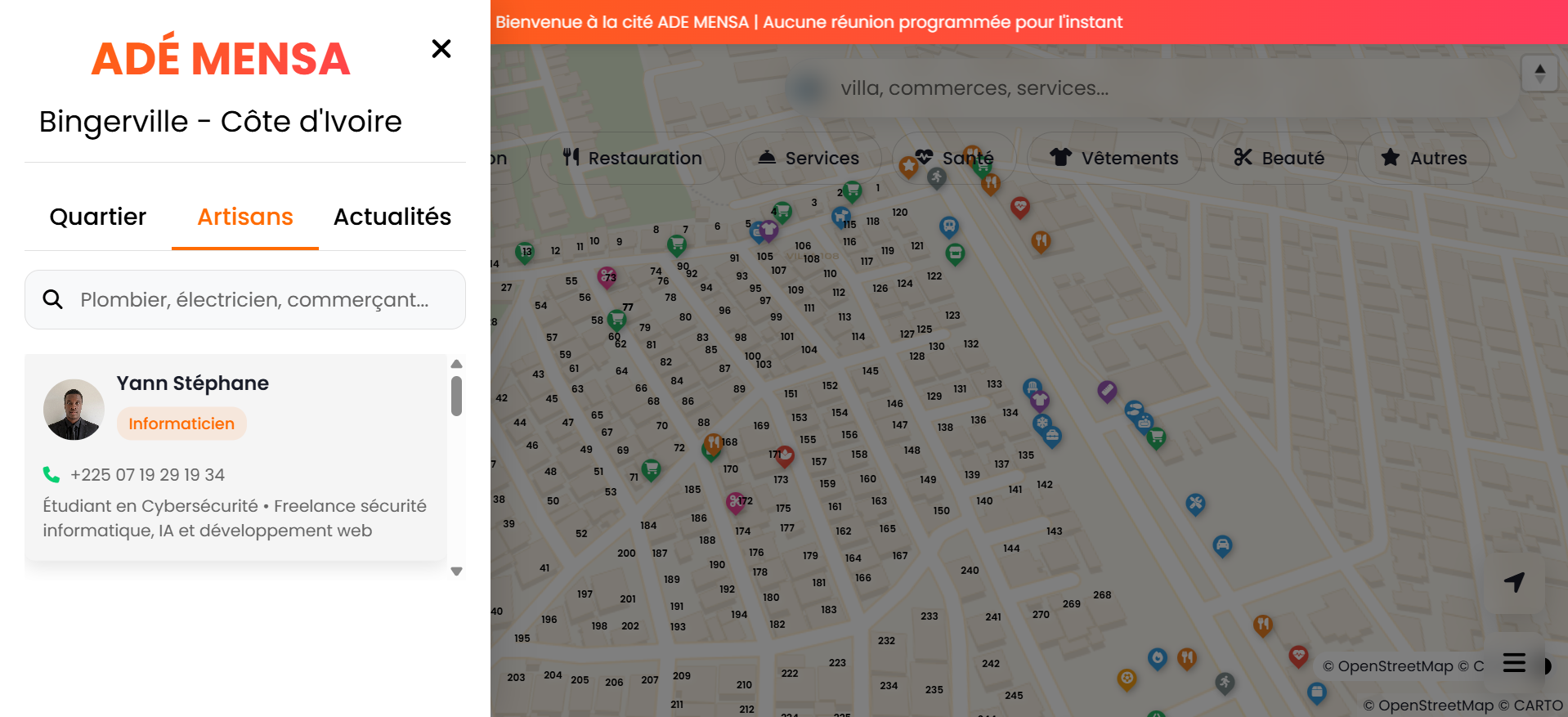Screen dimensions: 1568x717
Task: Click the ADÉ MENSA logo title
Action: (x=221, y=58)
